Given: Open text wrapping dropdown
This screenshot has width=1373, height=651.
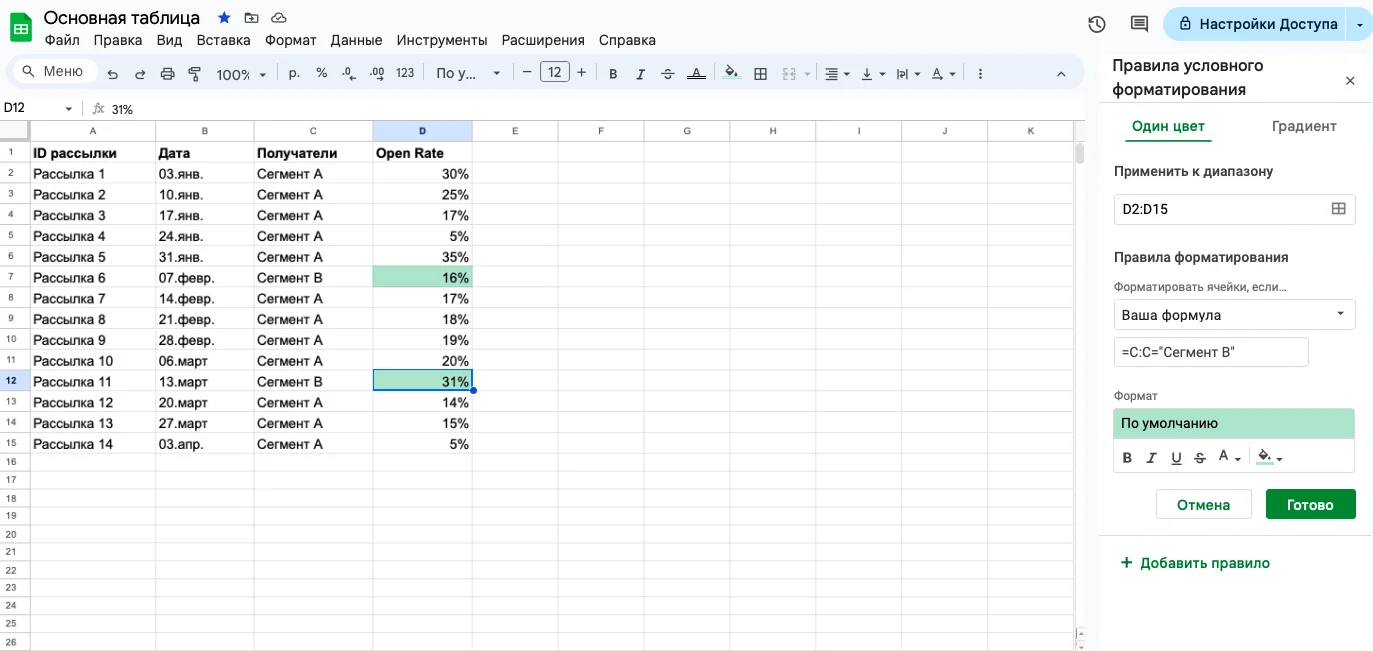Looking at the screenshot, I should (908, 73).
